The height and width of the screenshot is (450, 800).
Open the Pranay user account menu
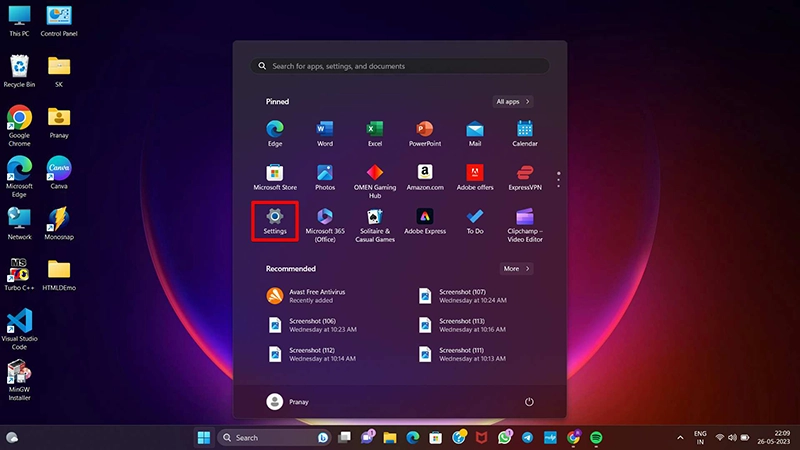tap(287, 402)
